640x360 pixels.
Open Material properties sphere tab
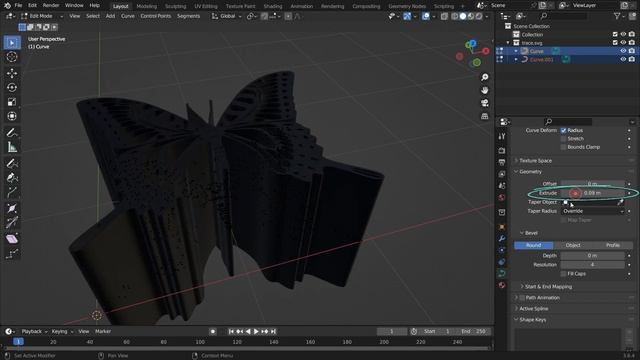click(502, 285)
